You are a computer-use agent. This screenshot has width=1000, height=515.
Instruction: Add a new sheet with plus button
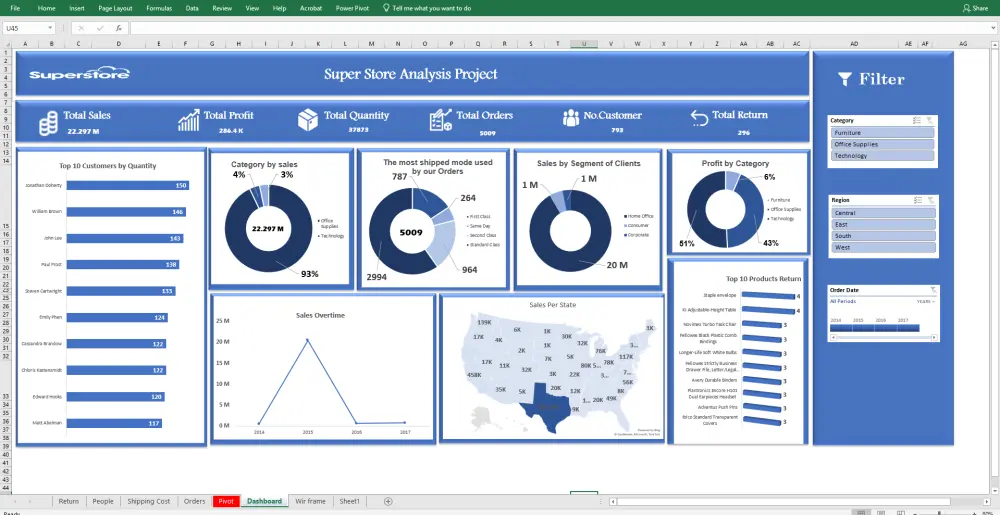pyautogui.click(x=388, y=502)
